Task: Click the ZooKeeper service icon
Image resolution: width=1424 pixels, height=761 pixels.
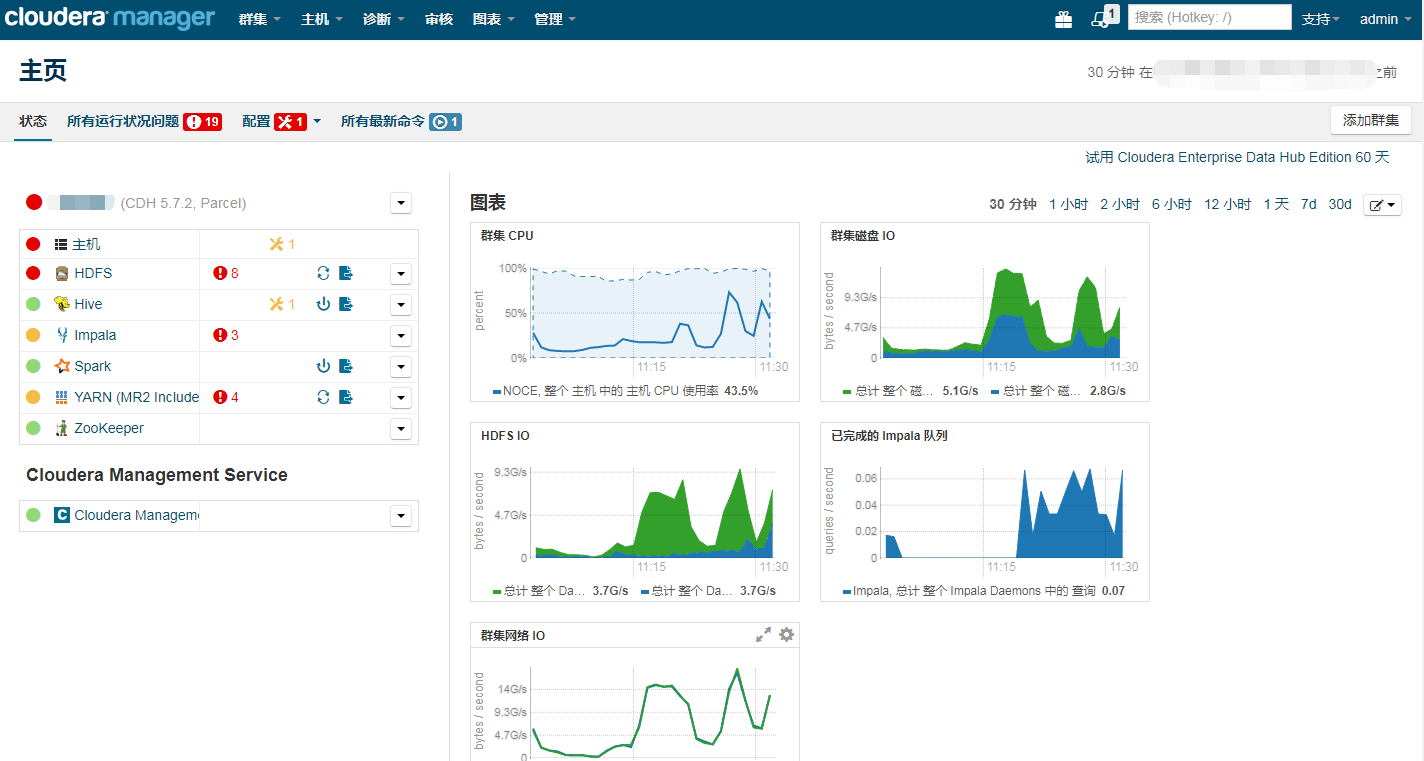Action: click(62, 428)
